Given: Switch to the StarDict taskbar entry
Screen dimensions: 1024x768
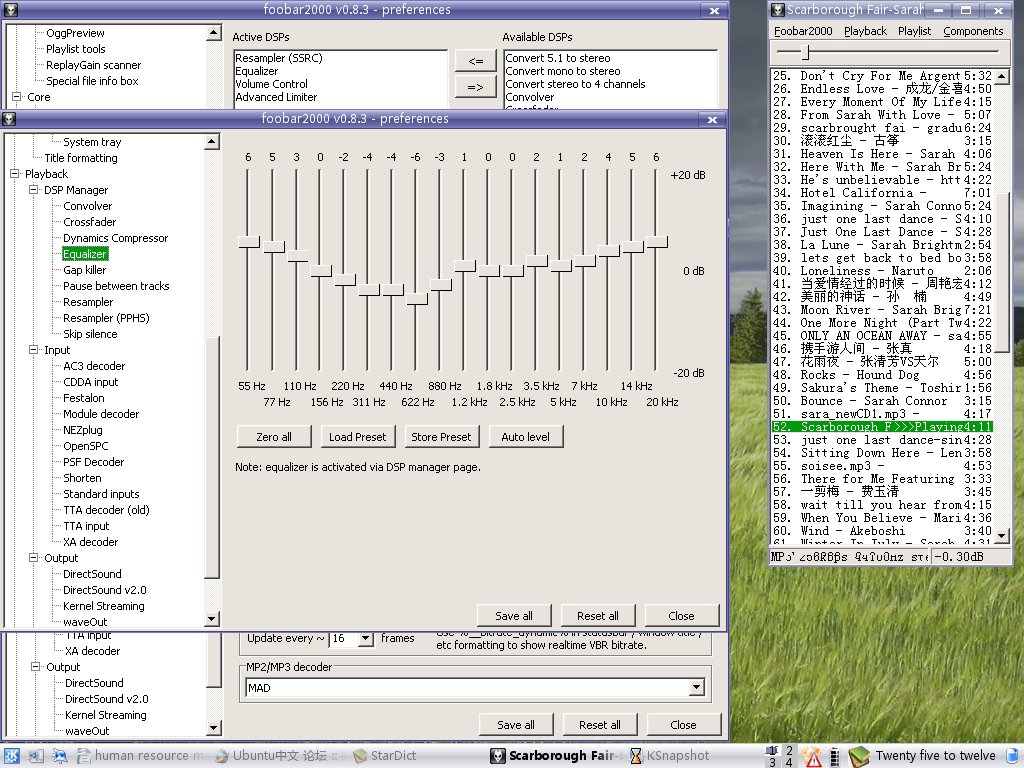Looking at the screenshot, I should 384,756.
